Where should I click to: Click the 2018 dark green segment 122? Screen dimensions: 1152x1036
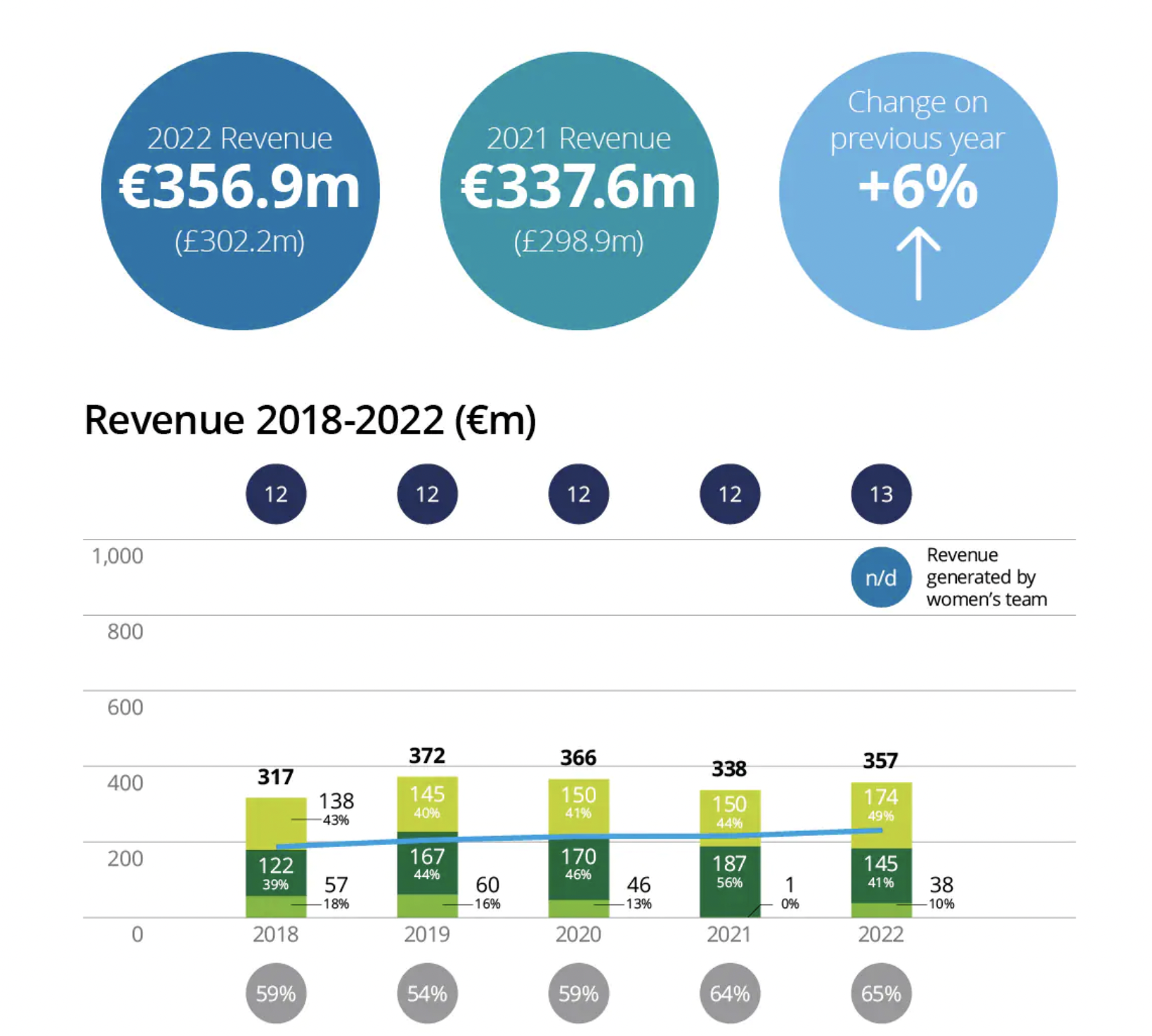point(276,873)
